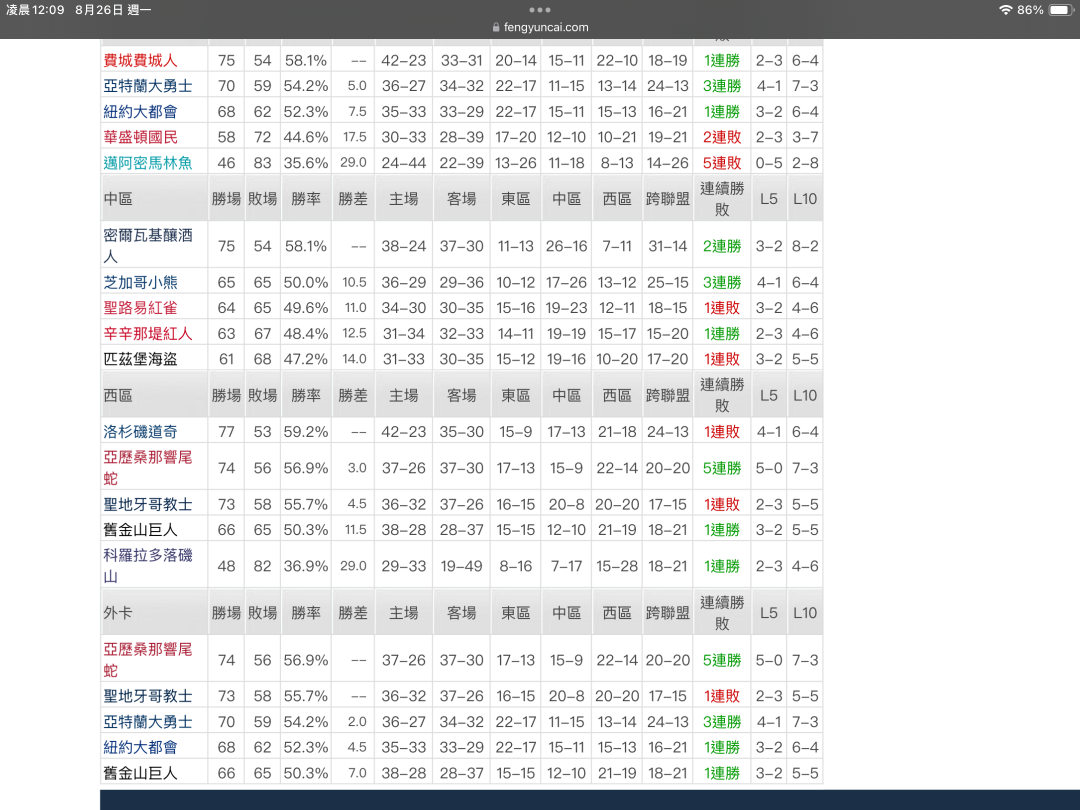The width and height of the screenshot is (1080, 810).
Task: Open 亞特蘭大勇士 link in the 外卡 section
Action: click(x=148, y=722)
